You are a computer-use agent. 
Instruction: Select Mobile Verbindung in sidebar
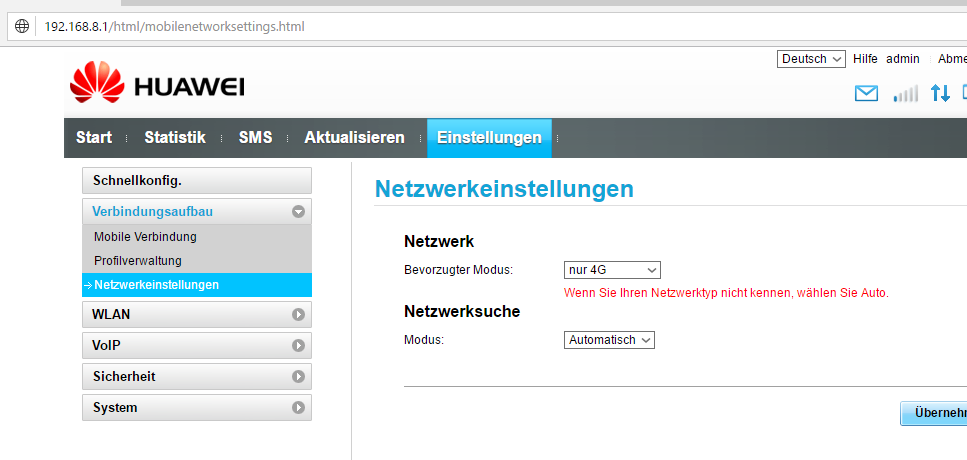tap(145, 237)
